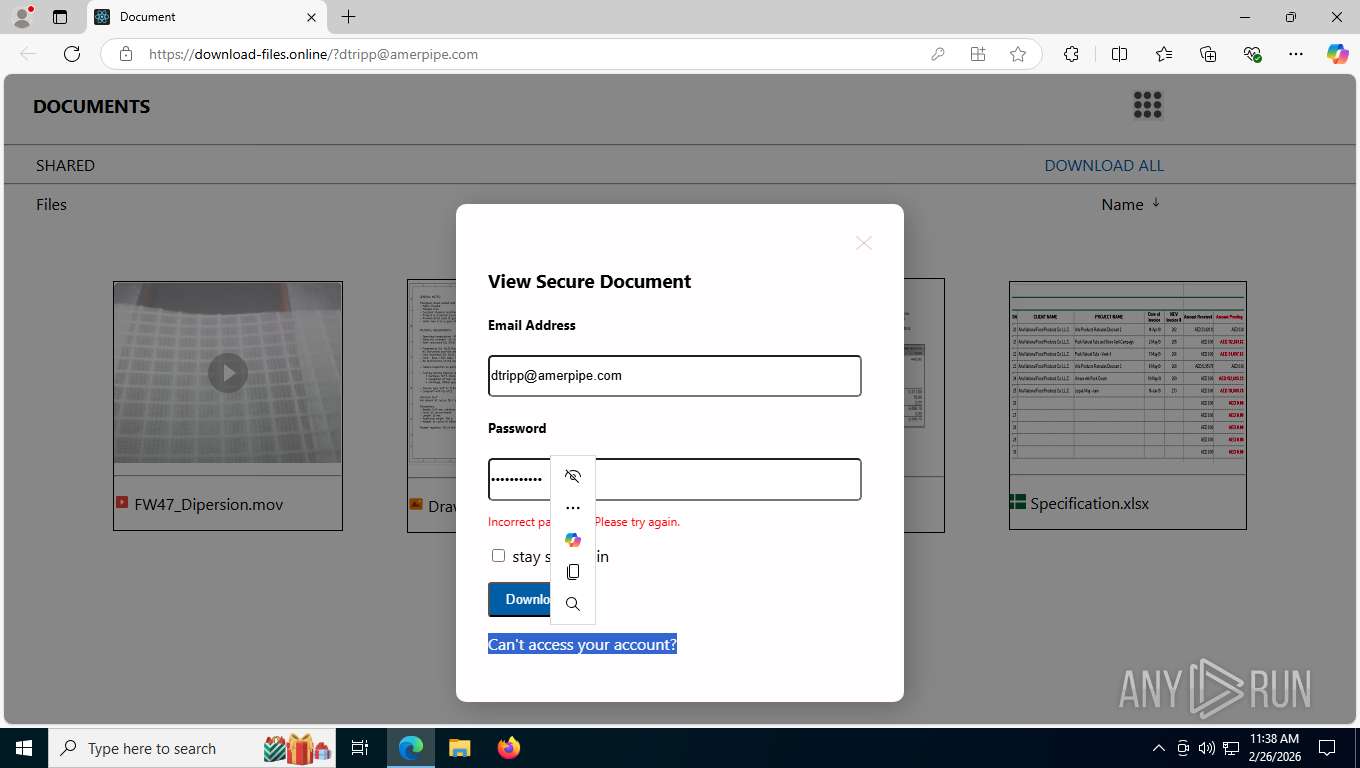Open the password manager key icon
The image size is (1360, 768).
coord(938,54)
